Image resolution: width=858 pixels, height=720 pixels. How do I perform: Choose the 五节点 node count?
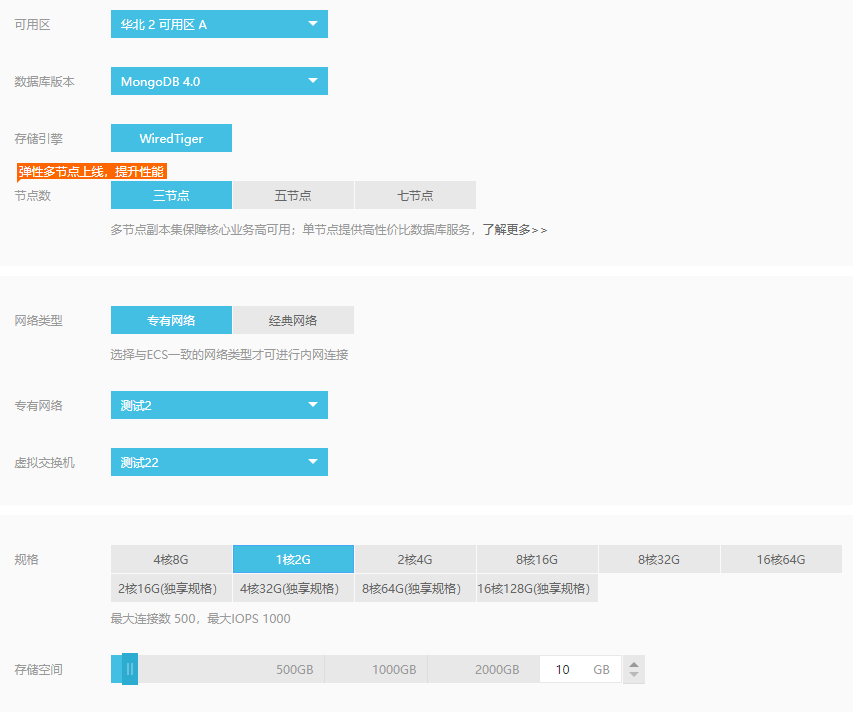(x=293, y=195)
